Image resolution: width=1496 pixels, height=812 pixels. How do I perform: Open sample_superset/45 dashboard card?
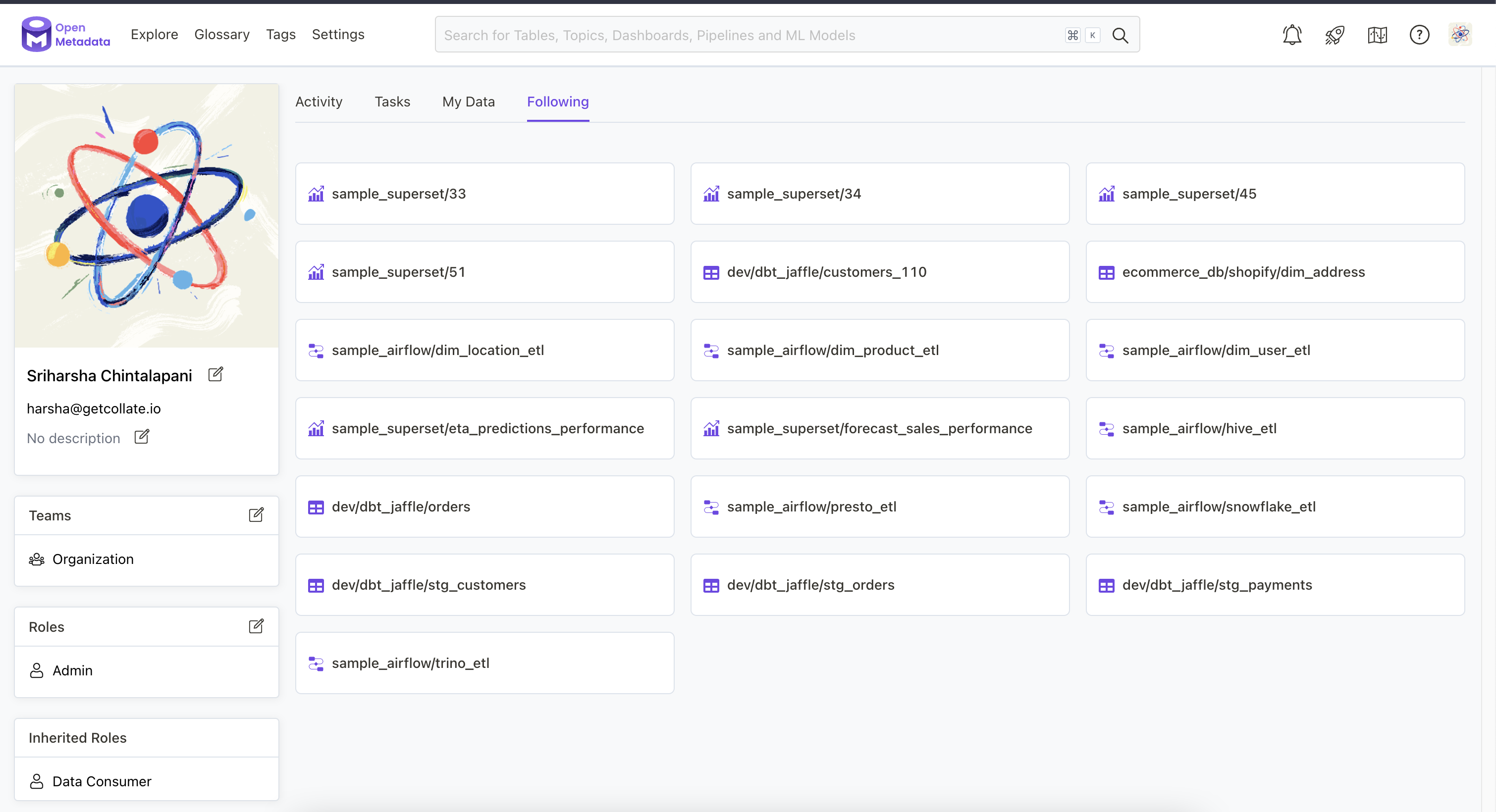pyautogui.click(x=1275, y=193)
